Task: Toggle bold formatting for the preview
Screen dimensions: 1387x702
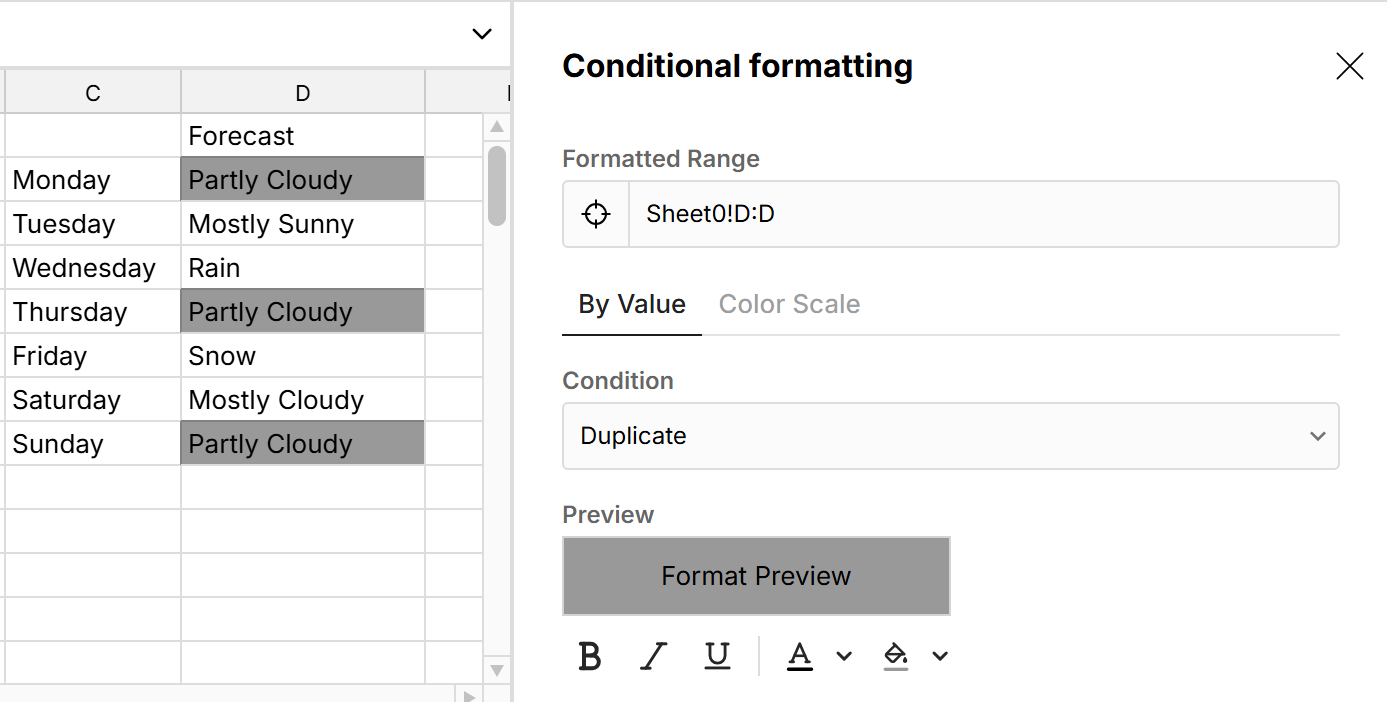Action: coord(590,655)
